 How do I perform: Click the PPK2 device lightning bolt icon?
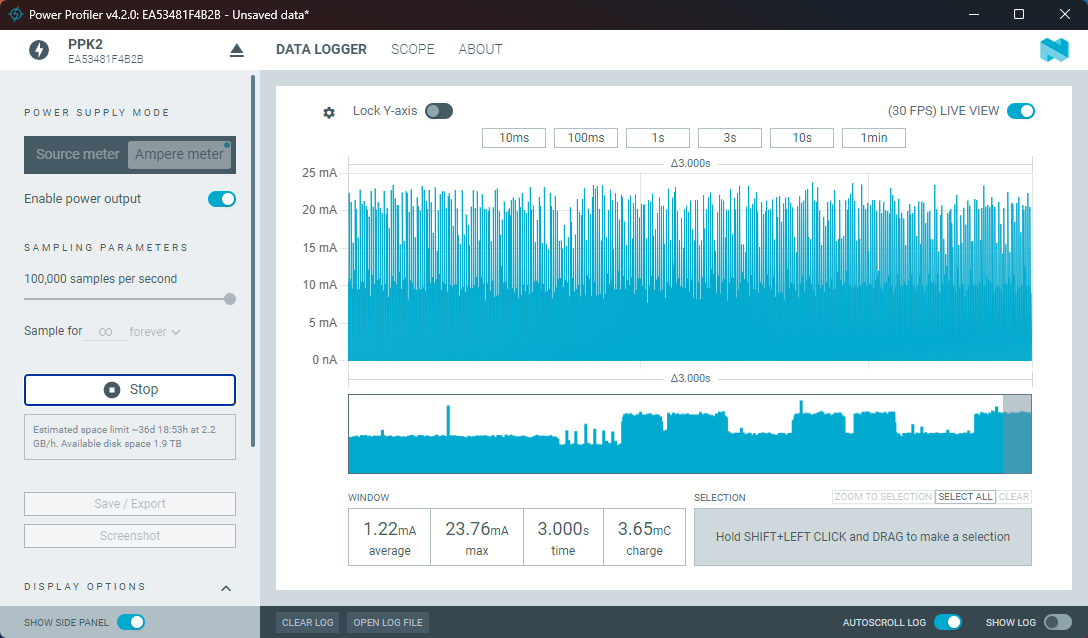coord(39,50)
